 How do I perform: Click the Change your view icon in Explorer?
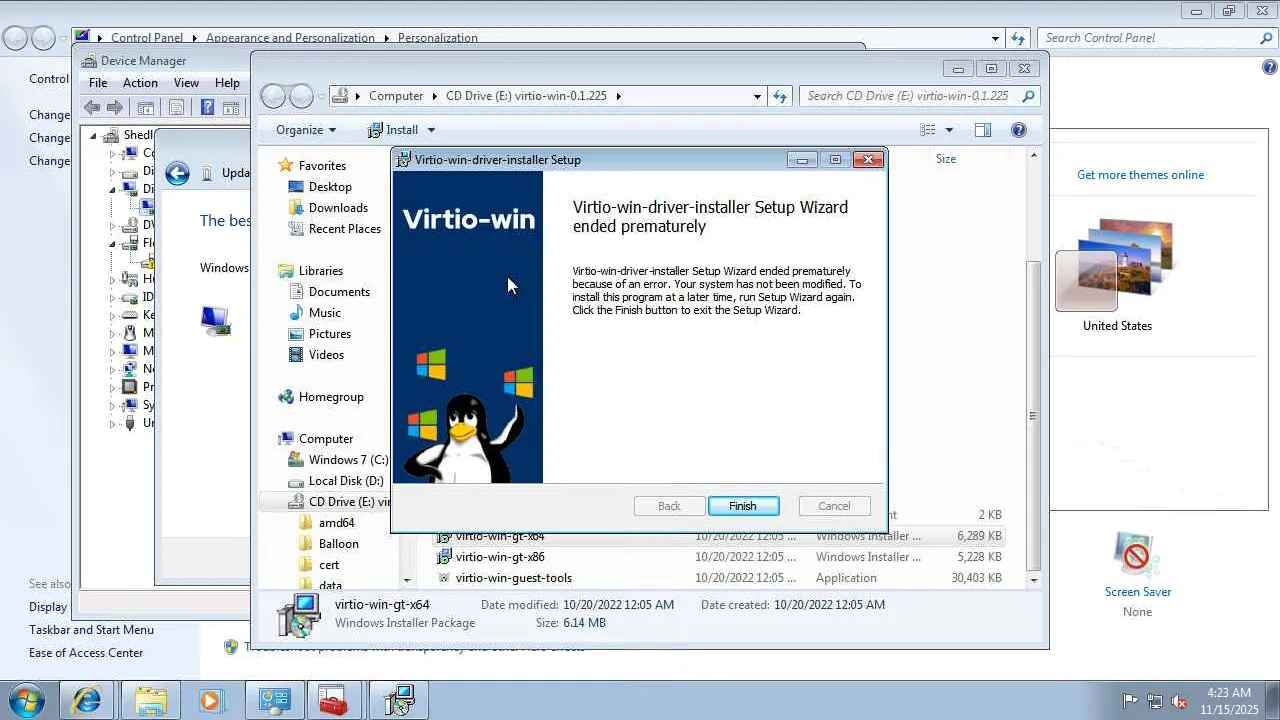pos(928,130)
